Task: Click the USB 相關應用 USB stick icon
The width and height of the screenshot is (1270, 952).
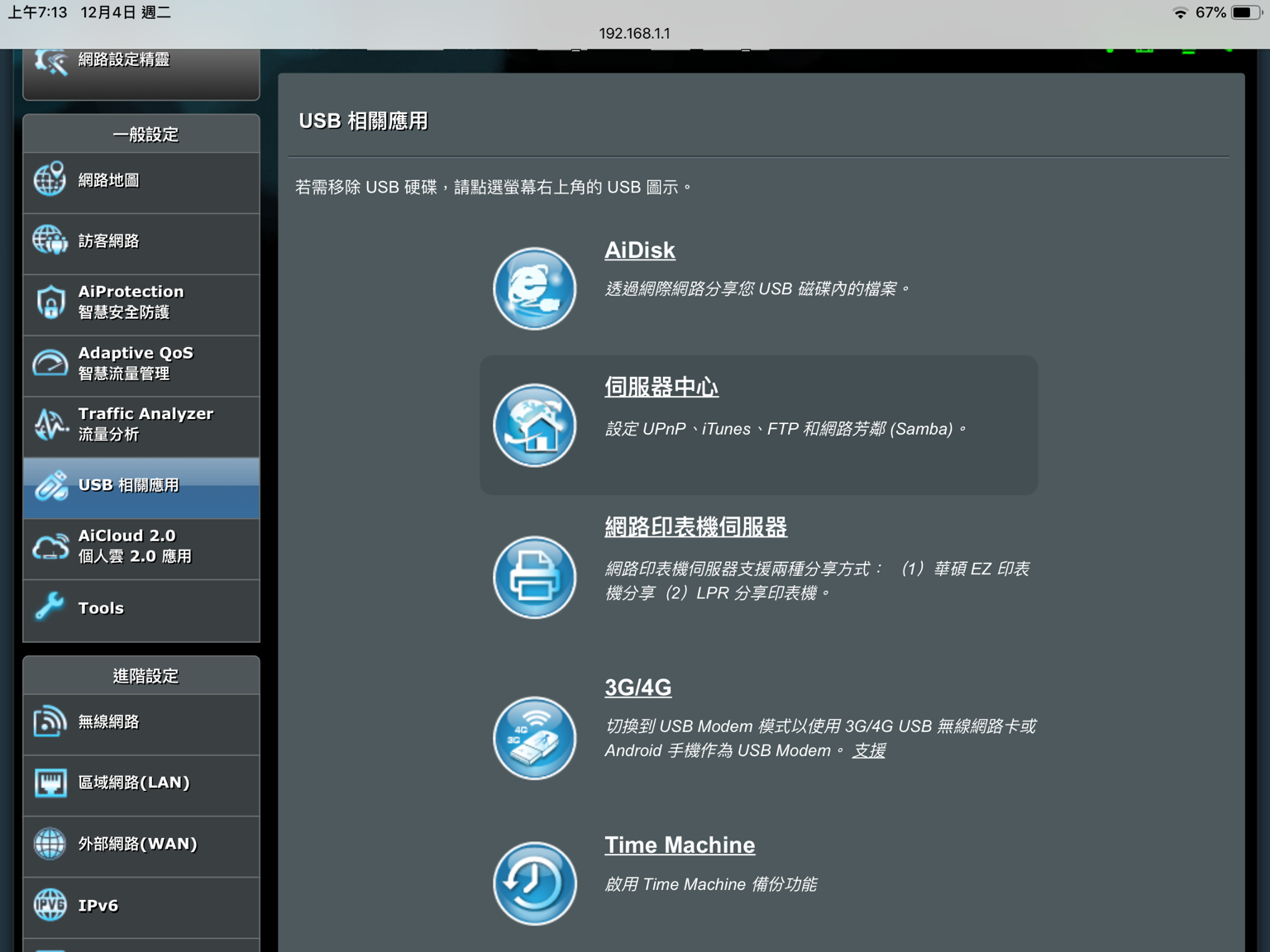Action: [x=50, y=485]
